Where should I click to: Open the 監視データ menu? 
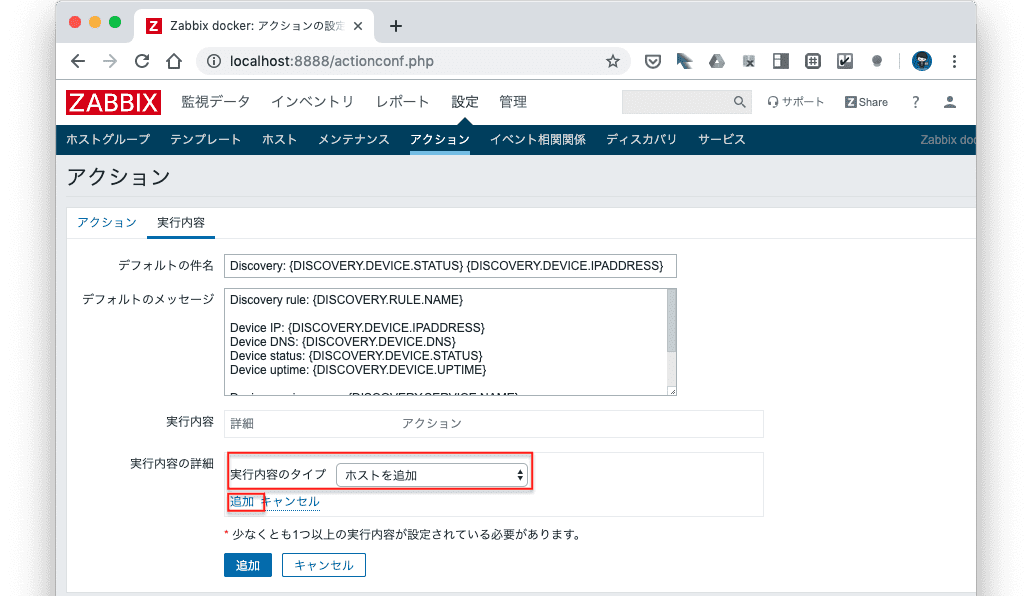pyautogui.click(x=216, y=102)
